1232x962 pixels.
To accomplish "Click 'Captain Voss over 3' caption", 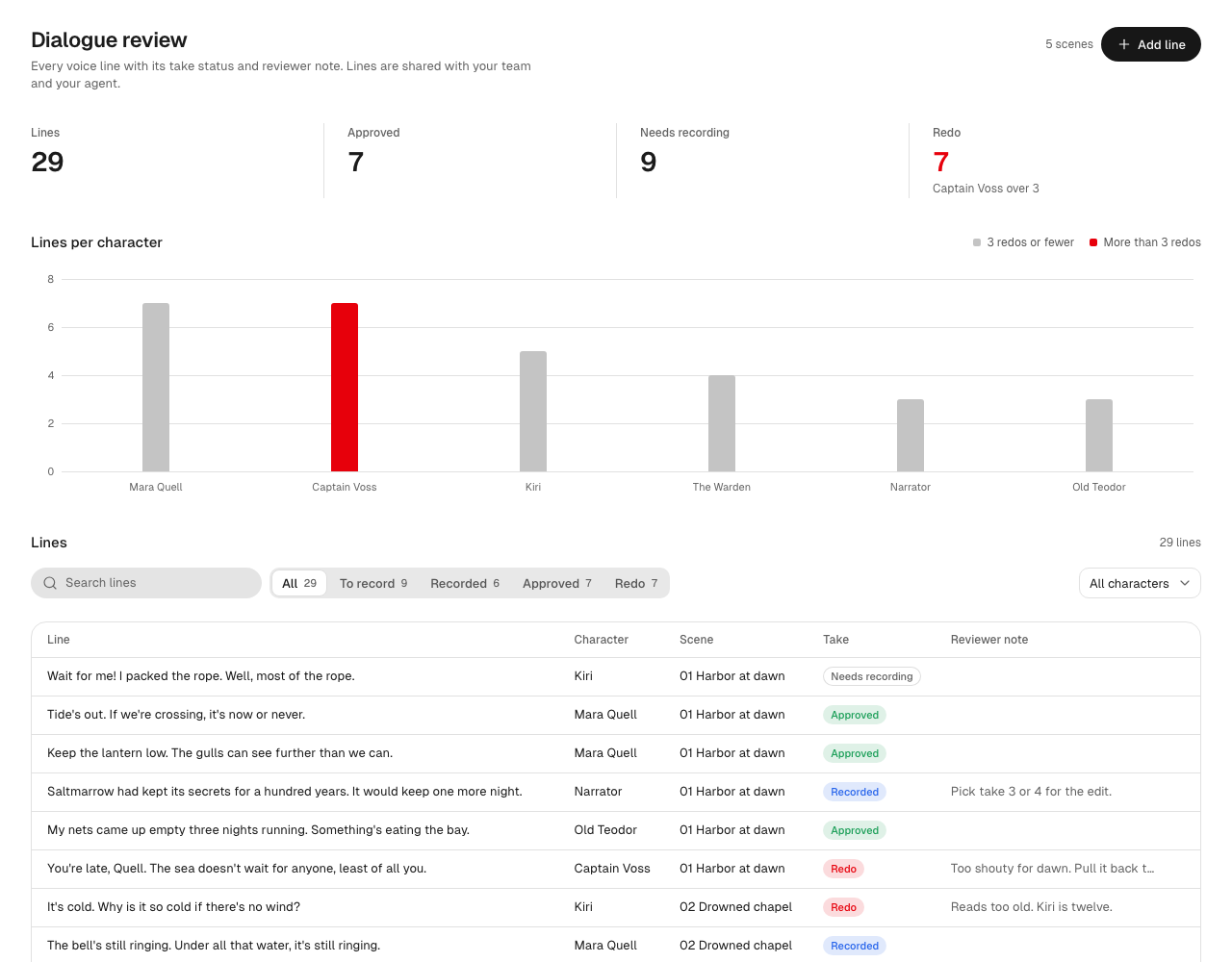I will (986, 189).
